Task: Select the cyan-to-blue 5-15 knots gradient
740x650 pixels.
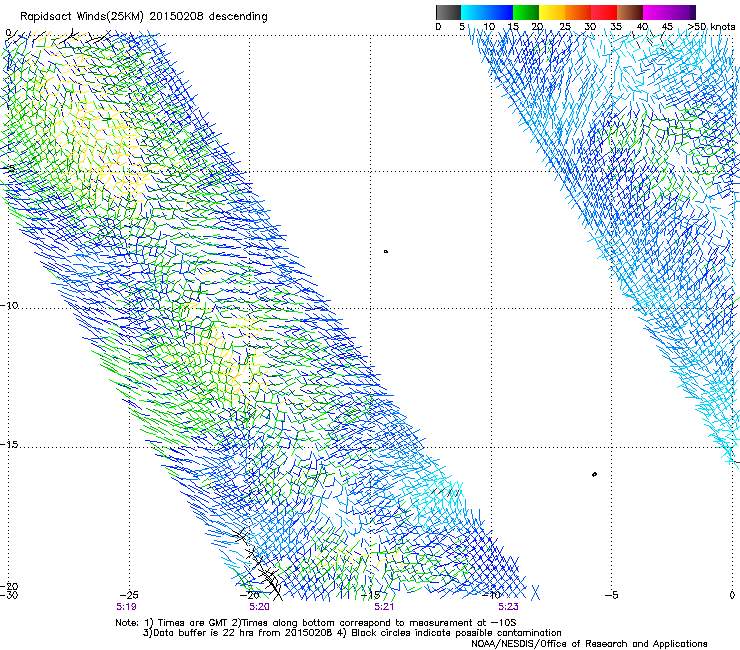Action: click(x=487, y=12)
